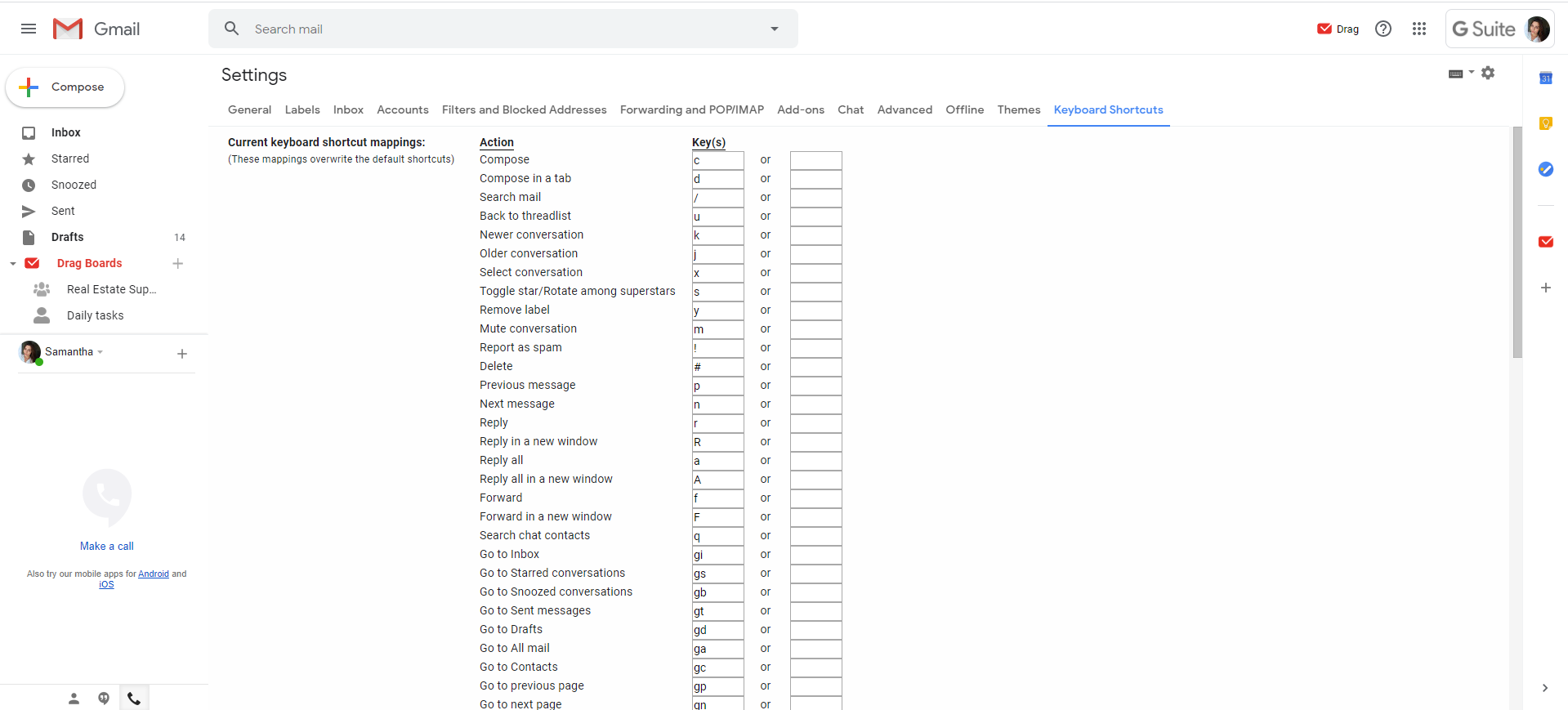Edit alternate key for Mute conversation
This screenshot has height=710, width=1568.
[816, 329]
